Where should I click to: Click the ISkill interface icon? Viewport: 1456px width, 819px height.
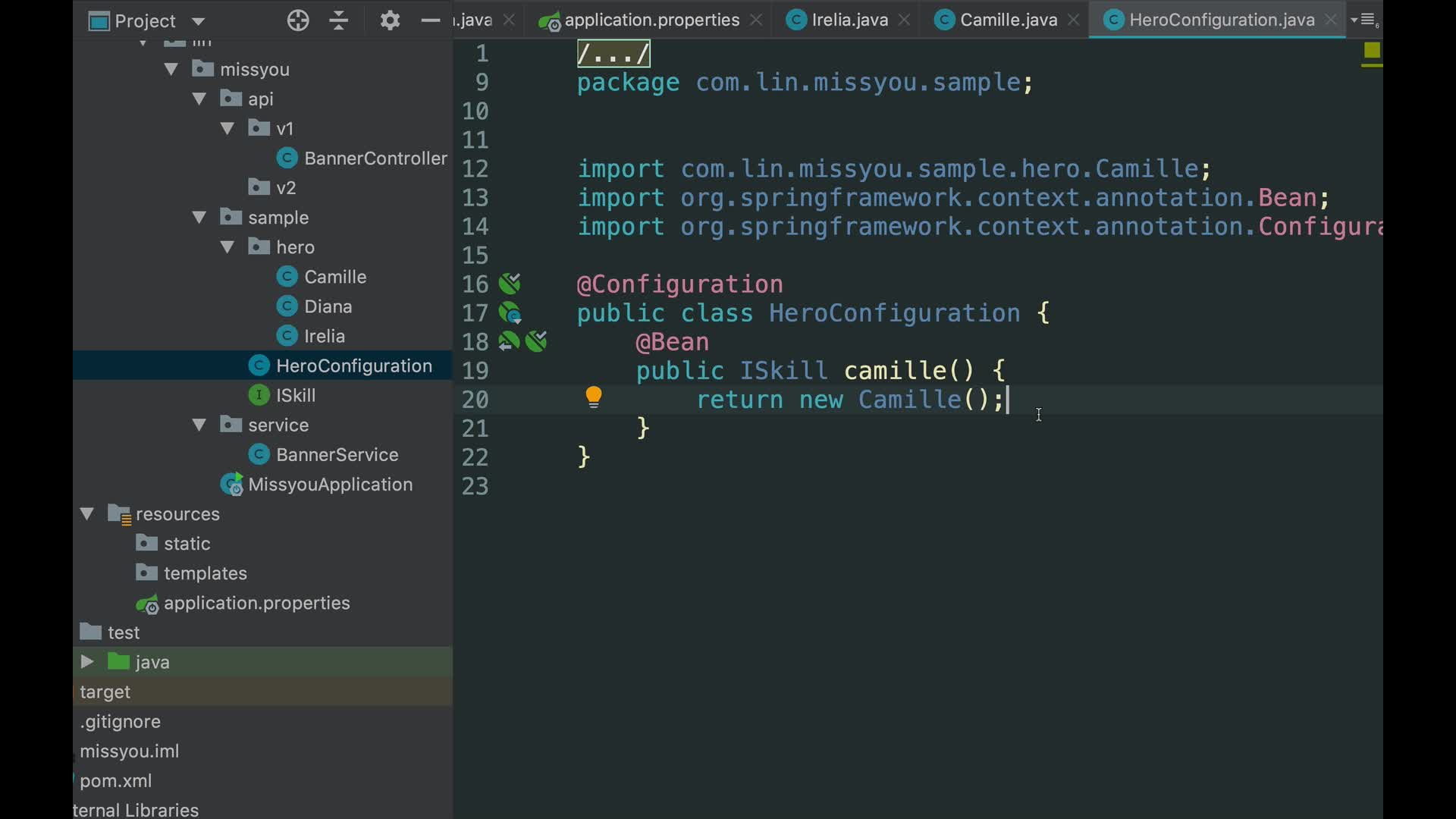259,395
